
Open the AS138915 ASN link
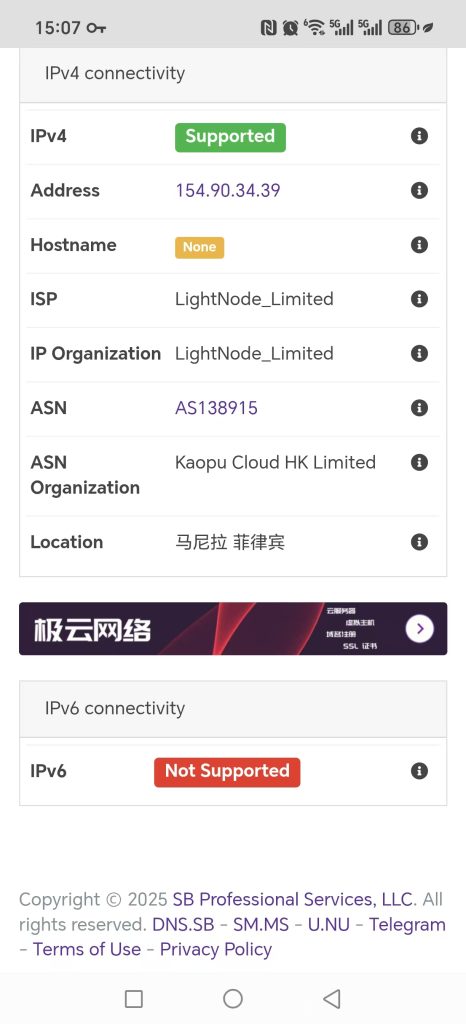216,408
